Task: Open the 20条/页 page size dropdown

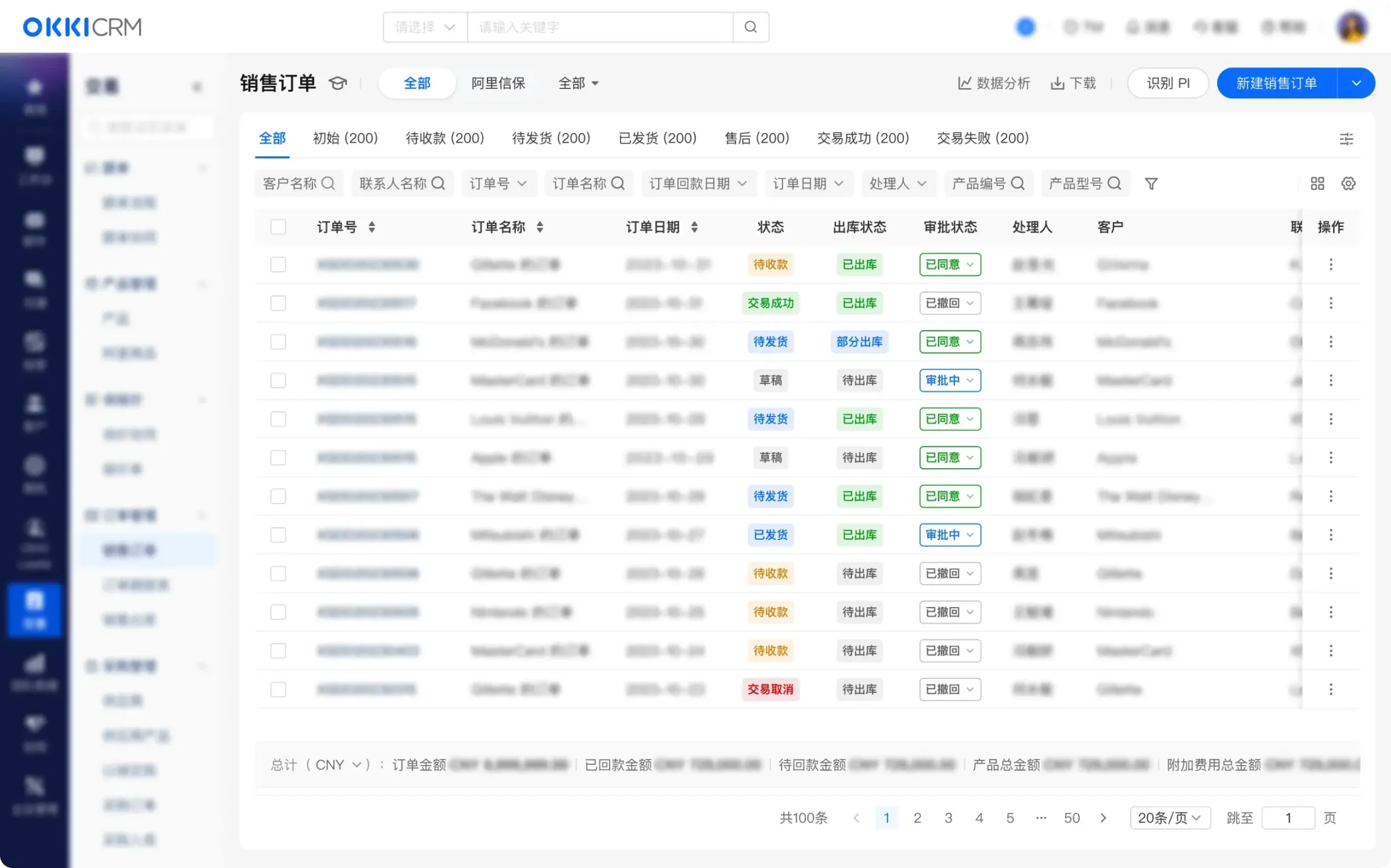Action: tap(1169, 817)
